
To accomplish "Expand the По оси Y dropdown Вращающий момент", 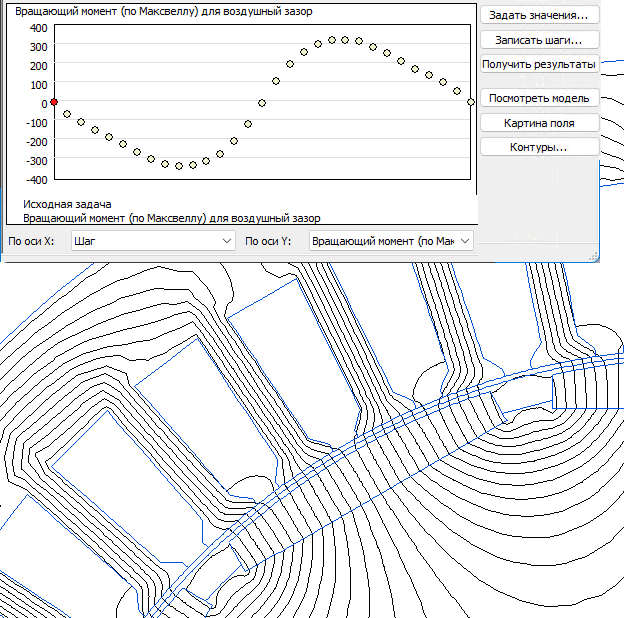I will tap(391, 241).
